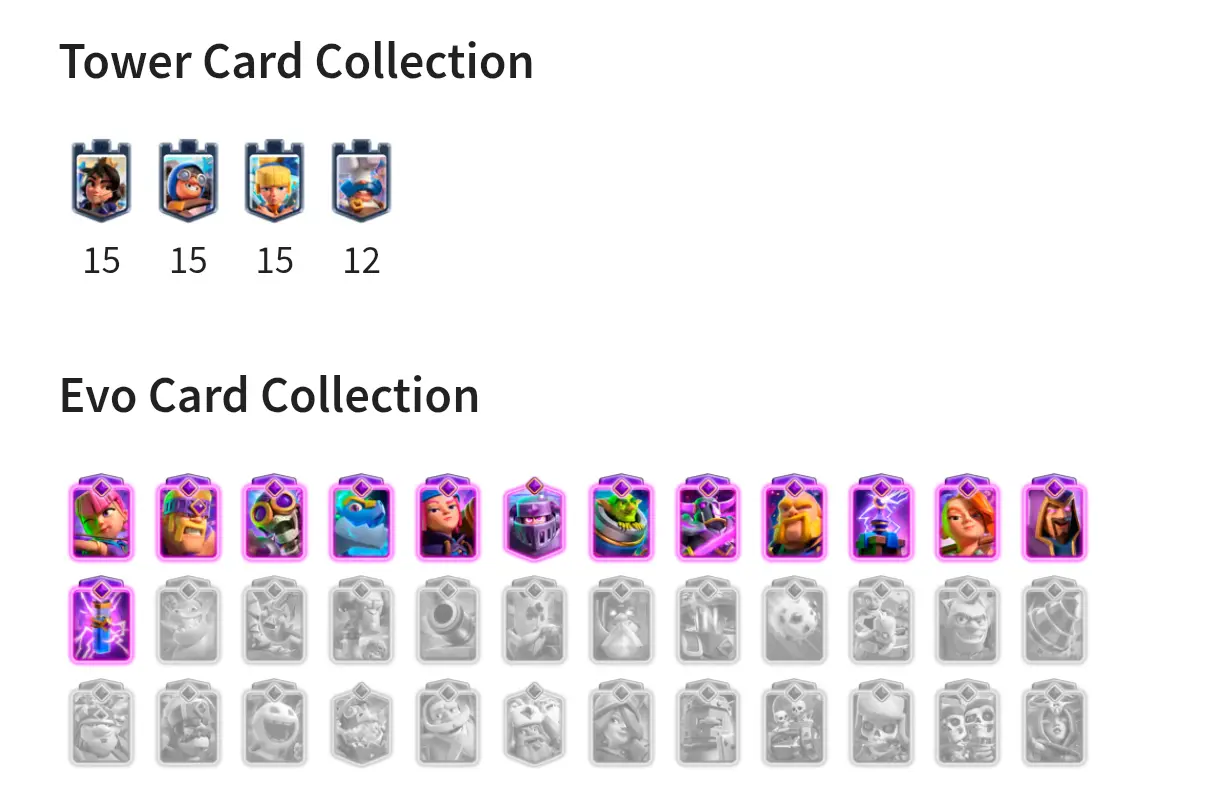Screen dimensions: 1220x801
Task: Select the evolved Archers card
Action: (x=102, y=518)
